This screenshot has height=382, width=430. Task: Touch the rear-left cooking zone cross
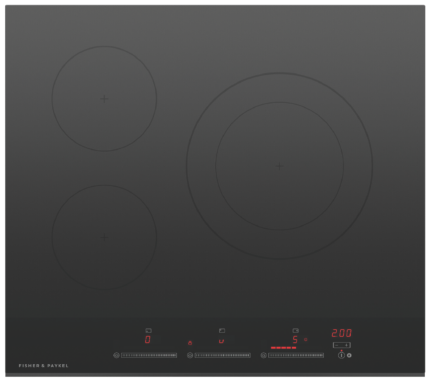point(104,99)
